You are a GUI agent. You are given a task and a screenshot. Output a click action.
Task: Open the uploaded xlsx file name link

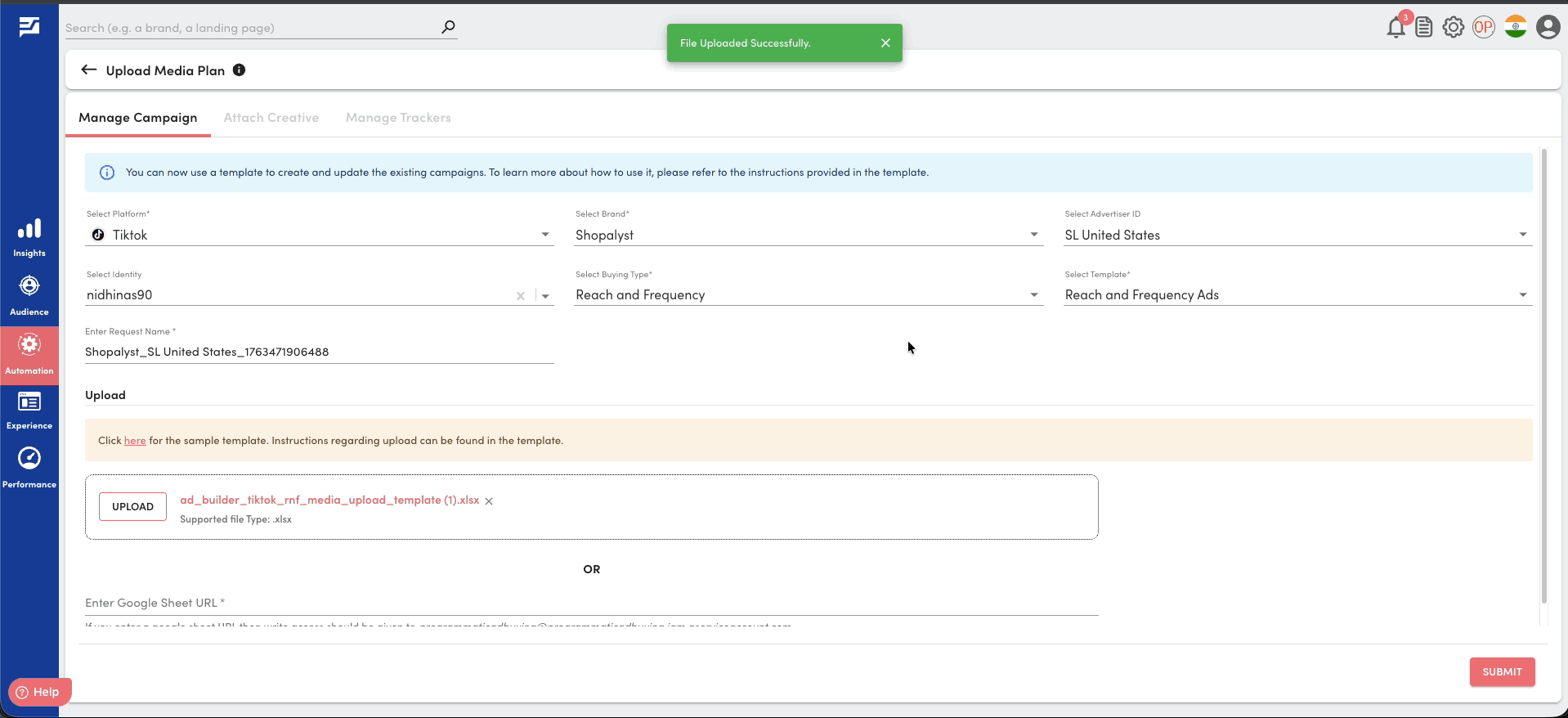[x=329, y=500]
